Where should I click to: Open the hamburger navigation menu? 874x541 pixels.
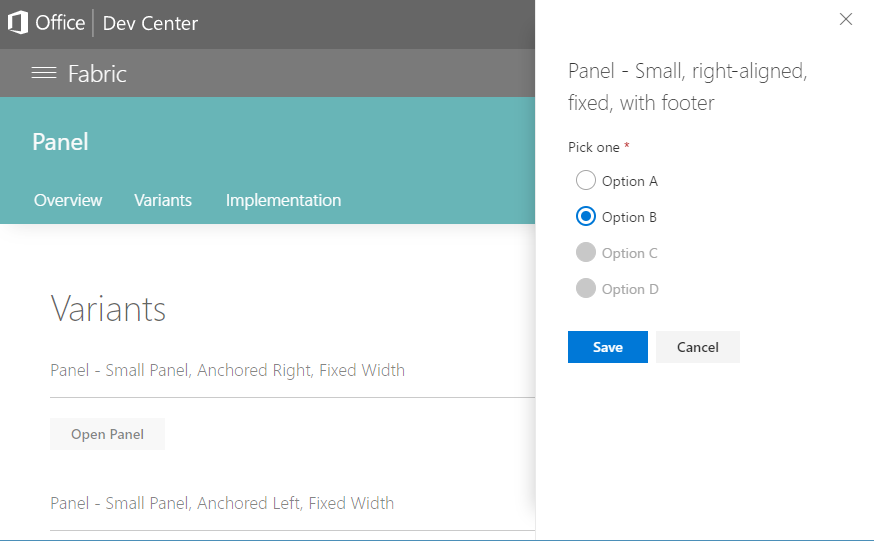[43, 73]
